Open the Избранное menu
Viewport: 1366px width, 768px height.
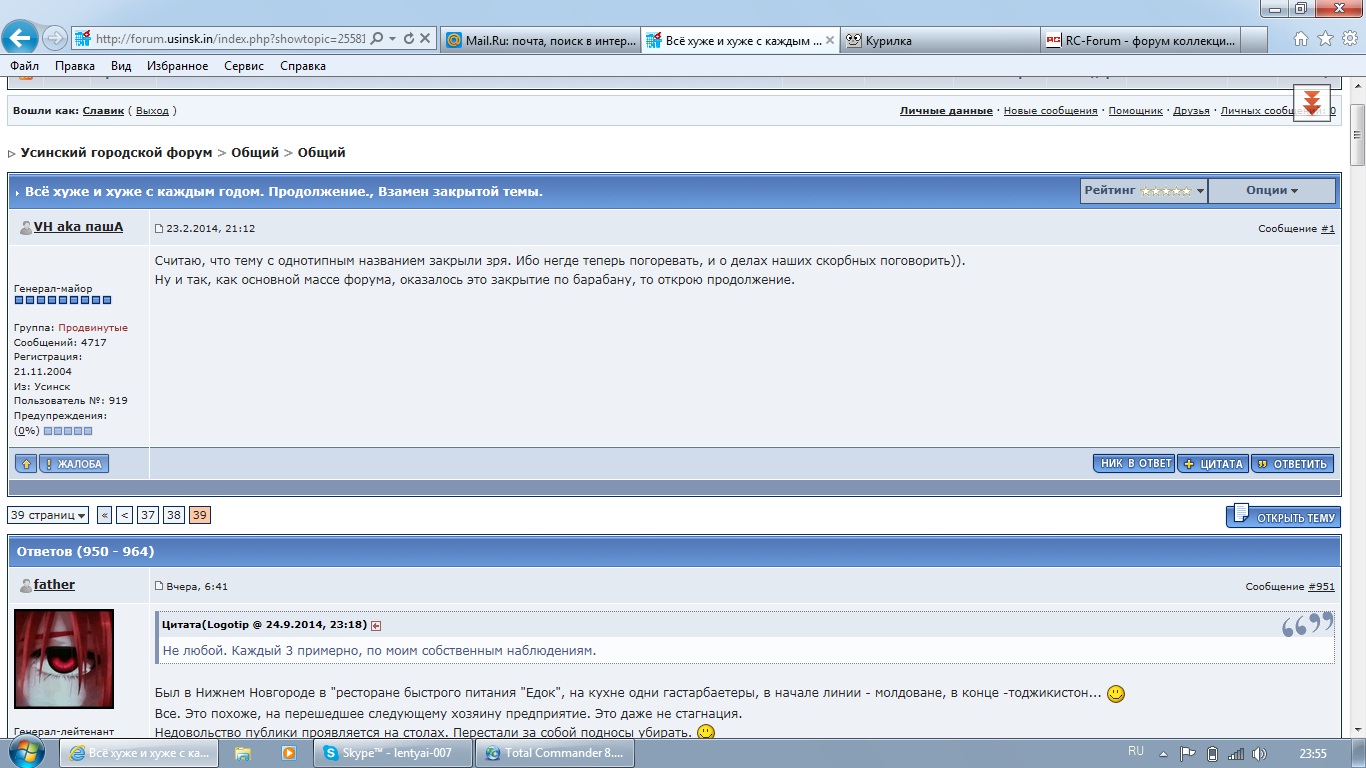click(177, 66)
